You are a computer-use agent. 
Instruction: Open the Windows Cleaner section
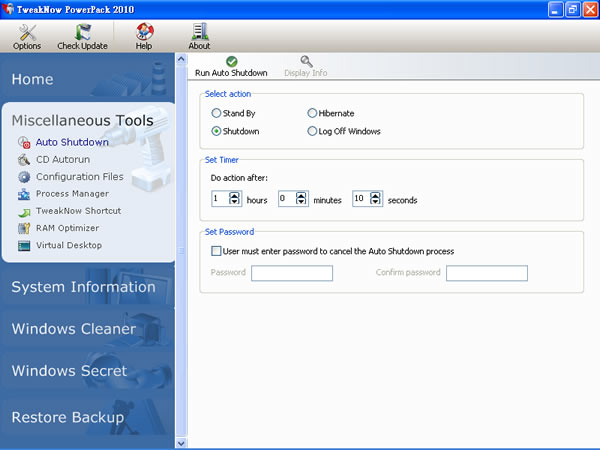coord(74,329)
